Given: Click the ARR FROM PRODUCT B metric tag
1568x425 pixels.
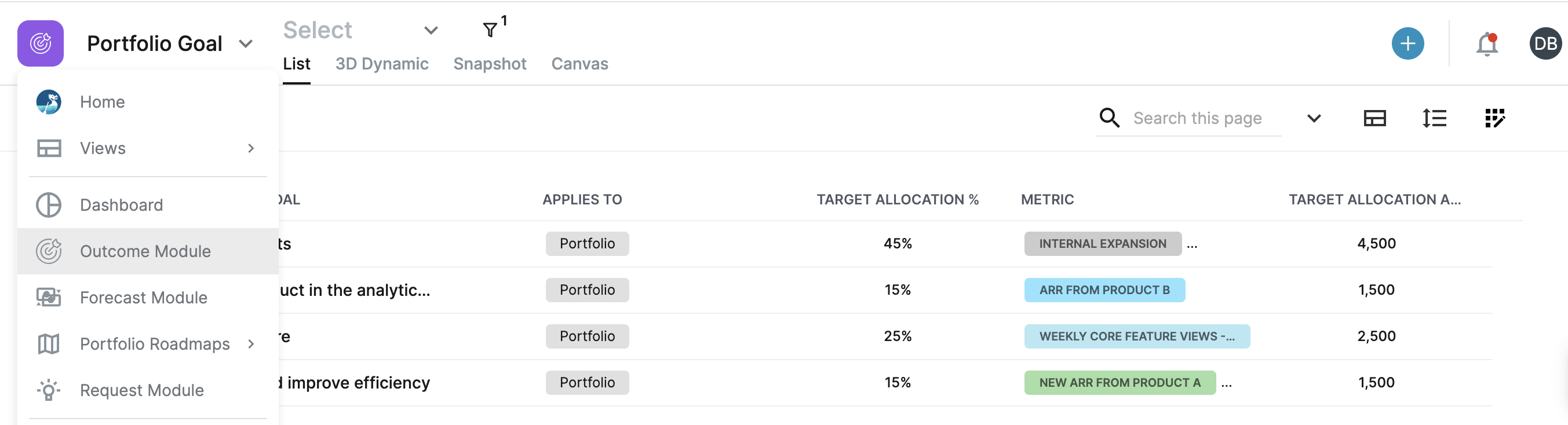Looking at the screenshot, I should (x=1104, y=290).
